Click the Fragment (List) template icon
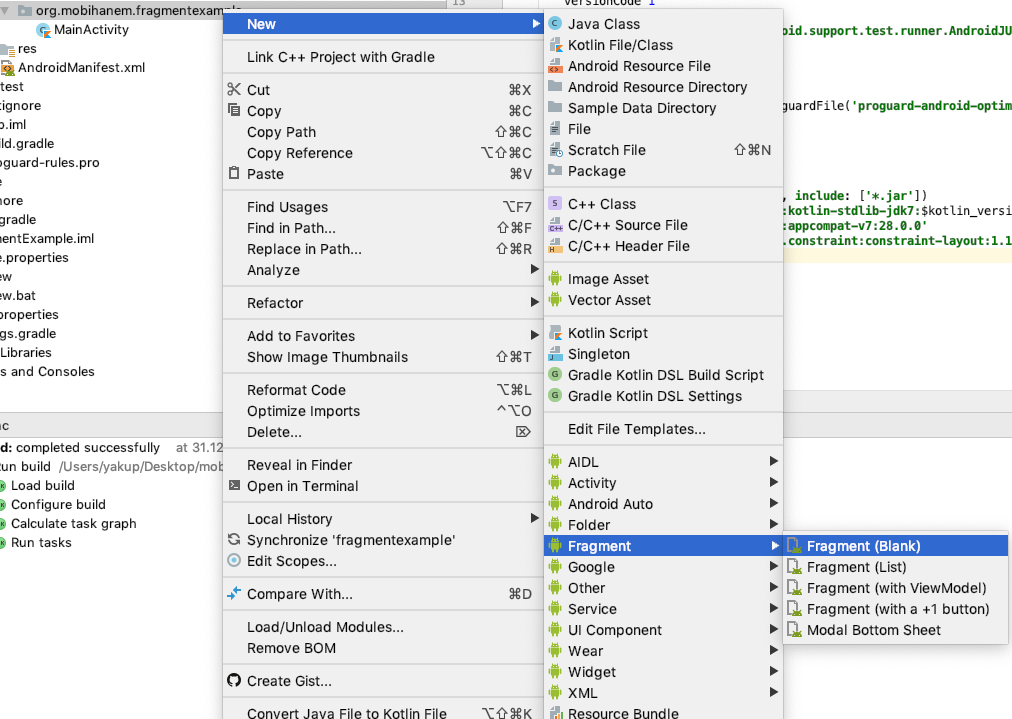The width and height of the screenshot is (1012, 719). click(794, 567)
